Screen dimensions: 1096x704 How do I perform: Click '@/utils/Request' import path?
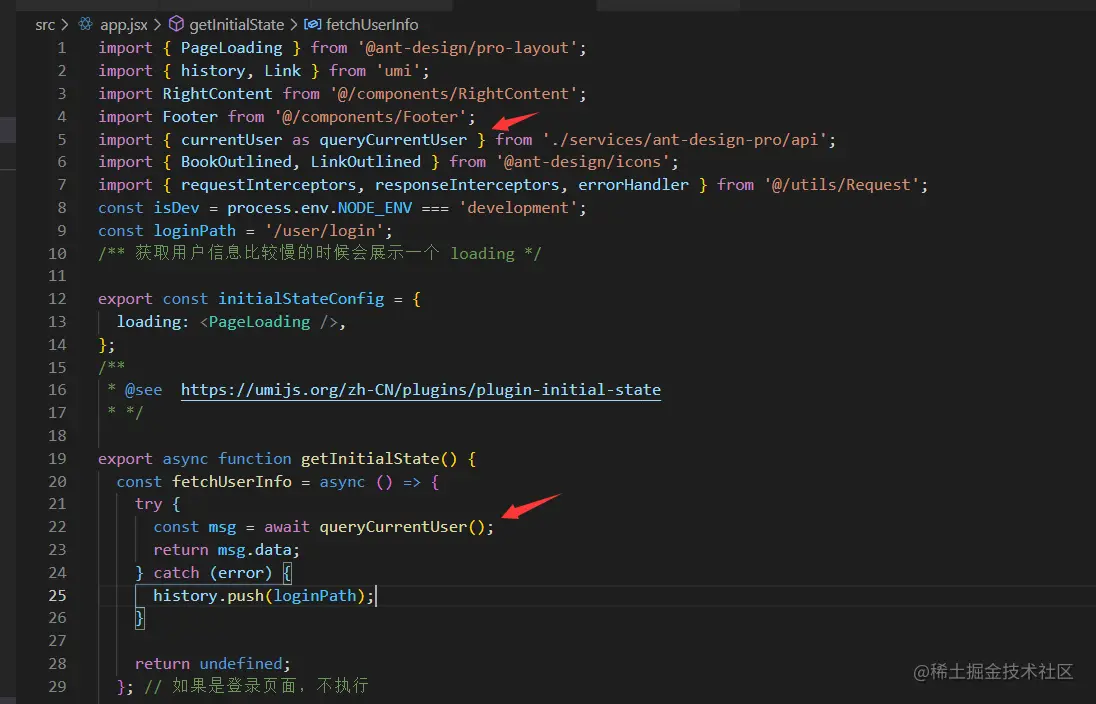coord(841,185)
